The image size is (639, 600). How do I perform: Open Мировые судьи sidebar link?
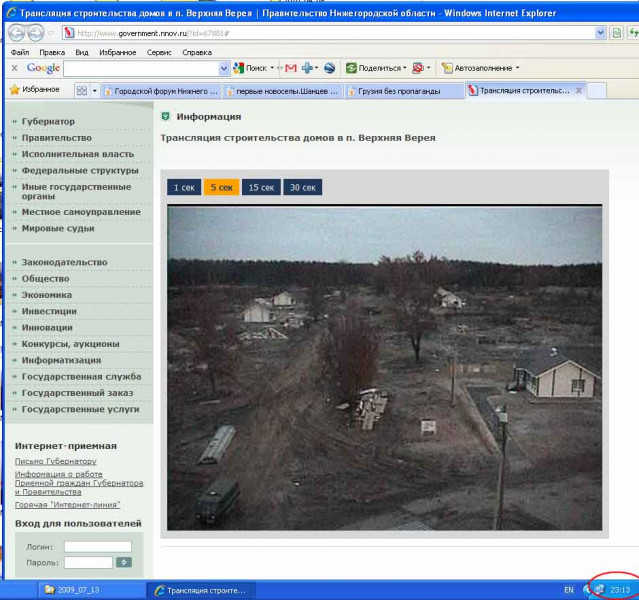(58, 228)
